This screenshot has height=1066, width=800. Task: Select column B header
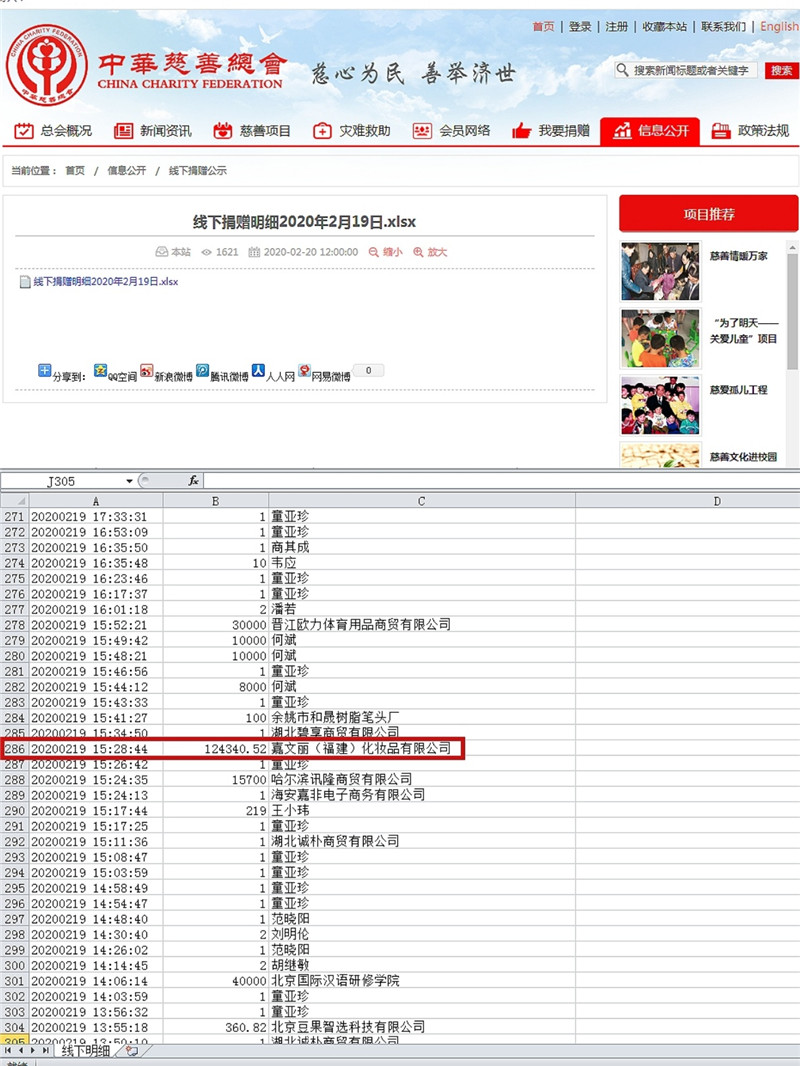tap(215, 501)
